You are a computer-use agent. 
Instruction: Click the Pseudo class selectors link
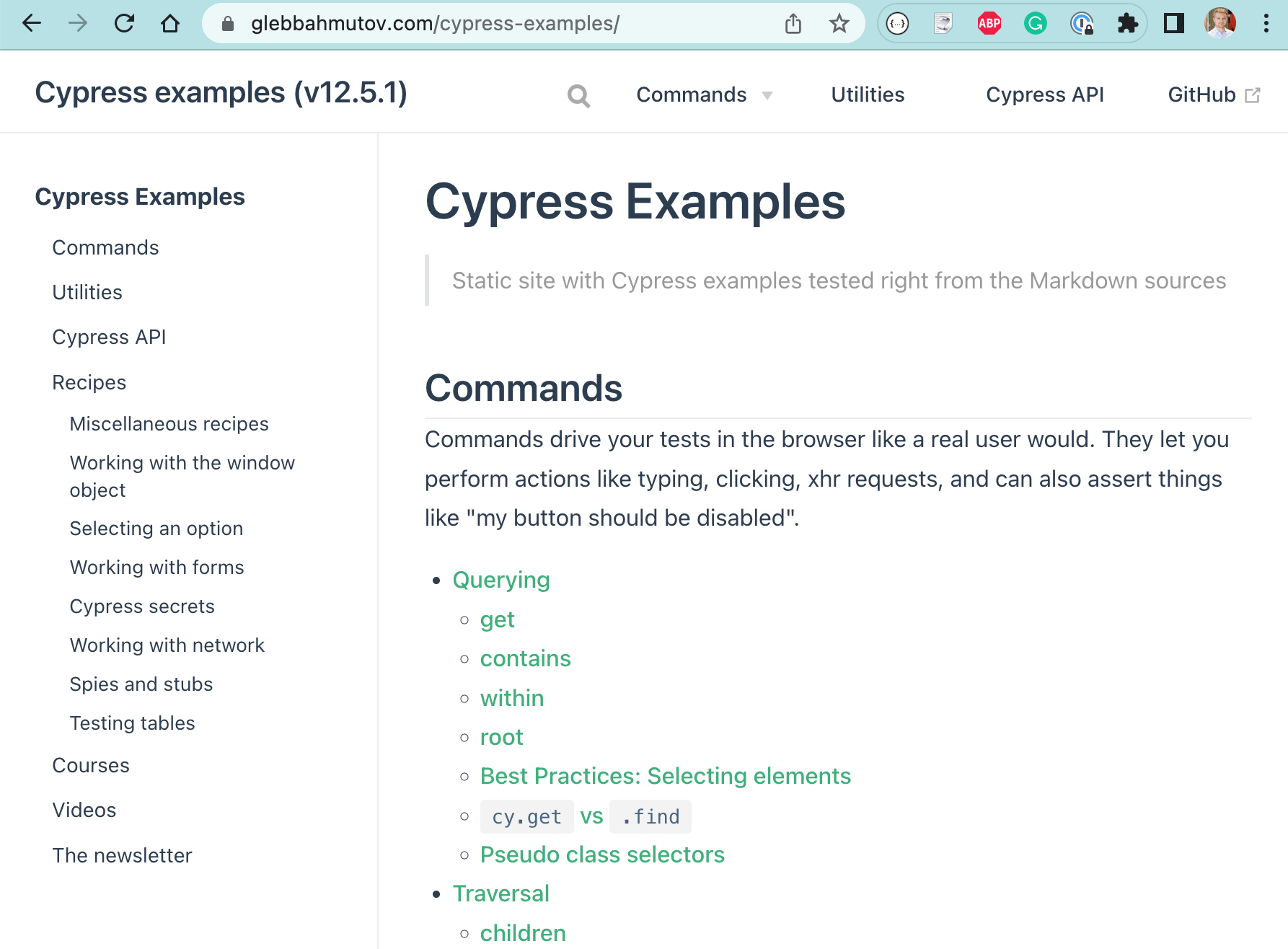(x=602, y=855)
